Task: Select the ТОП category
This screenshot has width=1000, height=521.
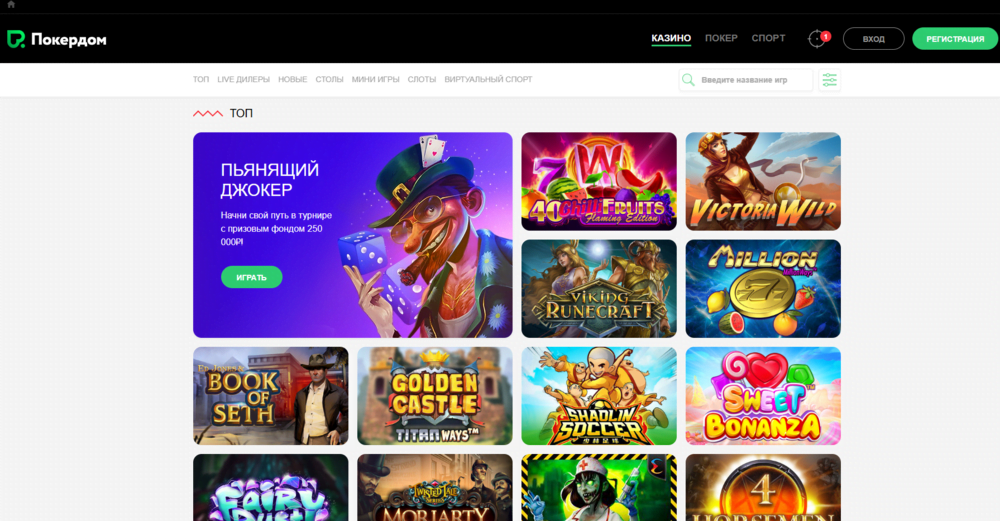Action: coord(201,80)
